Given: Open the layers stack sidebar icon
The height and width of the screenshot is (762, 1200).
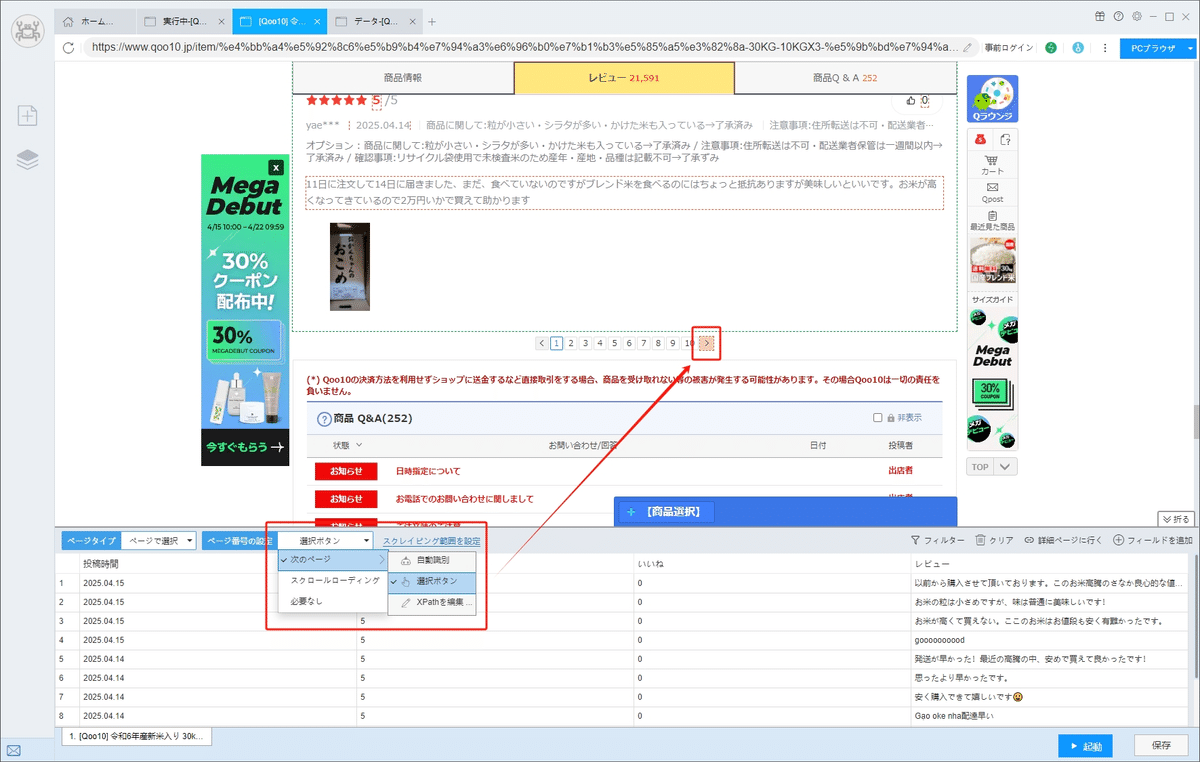Looking at the screenshot, I should [x=27, y=160].
